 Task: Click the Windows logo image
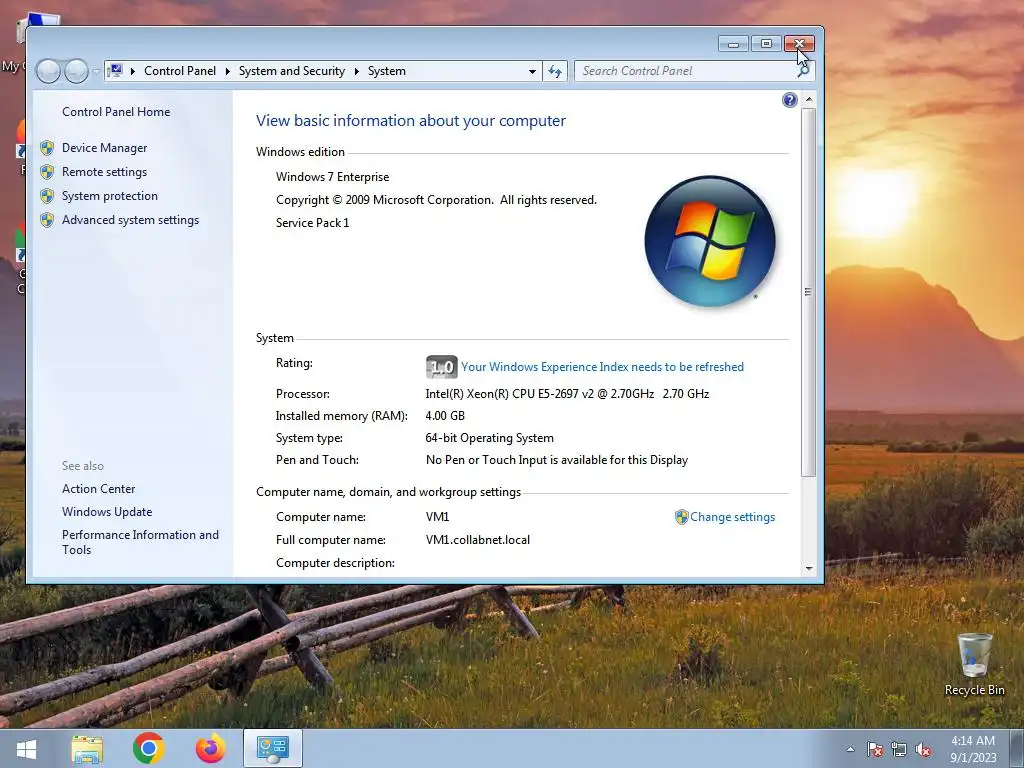pos(710,241)
